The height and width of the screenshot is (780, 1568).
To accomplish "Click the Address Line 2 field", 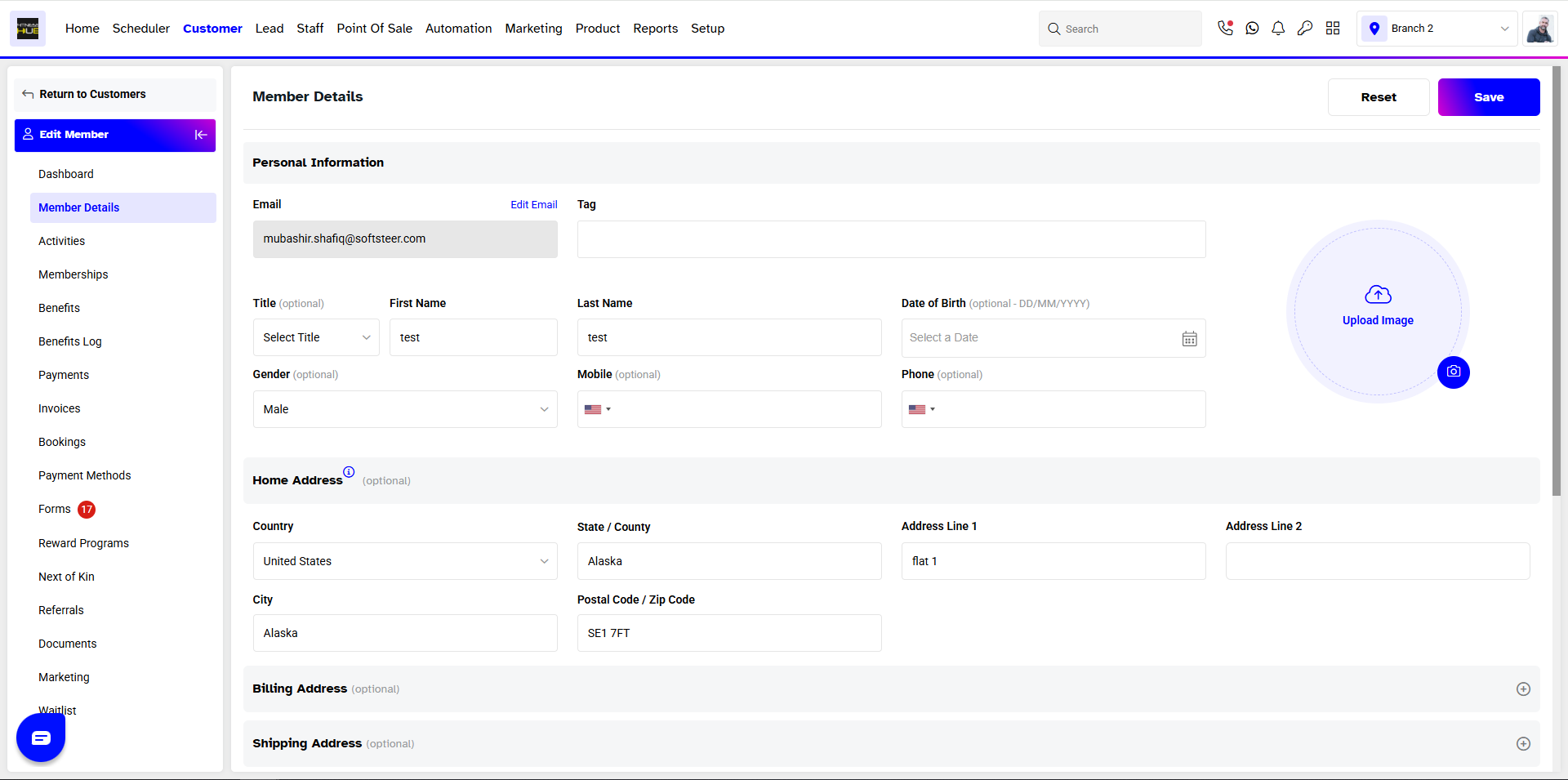I will [1378, 561].
